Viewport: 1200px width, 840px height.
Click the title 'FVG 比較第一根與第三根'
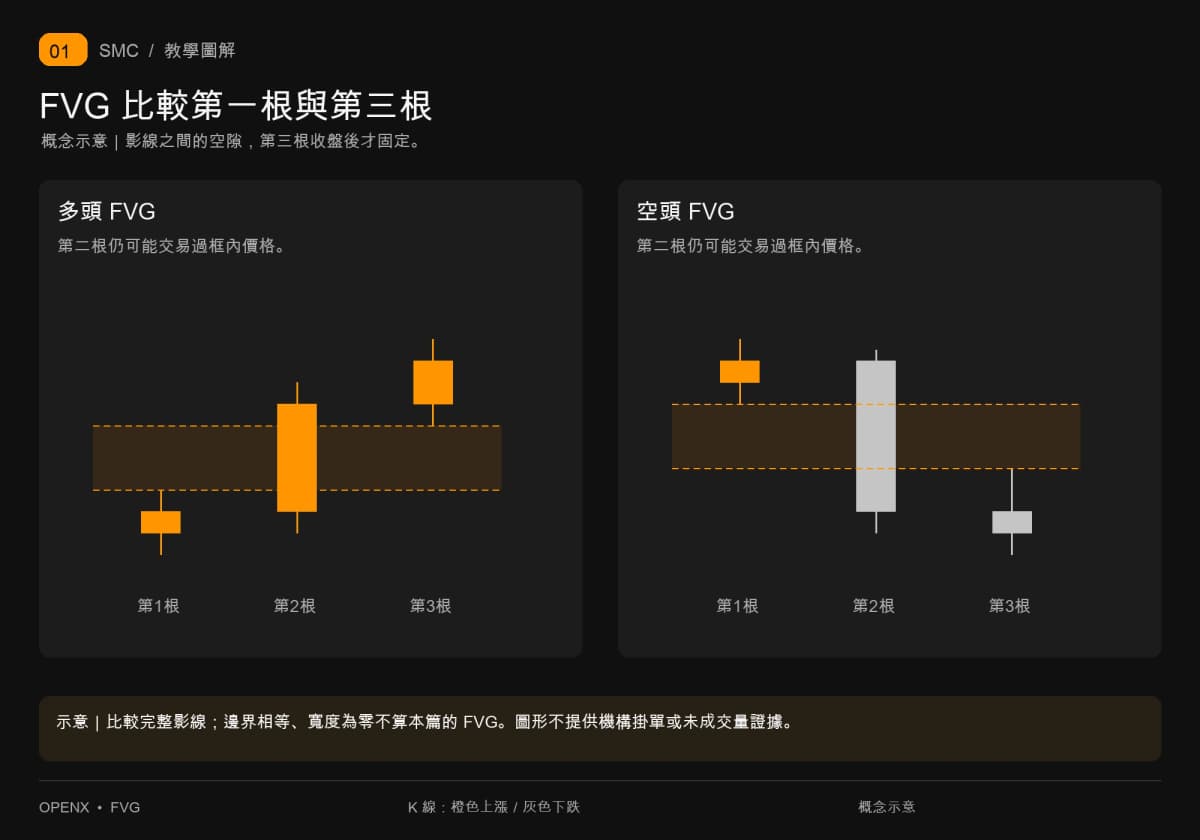[x=236, y=106]
